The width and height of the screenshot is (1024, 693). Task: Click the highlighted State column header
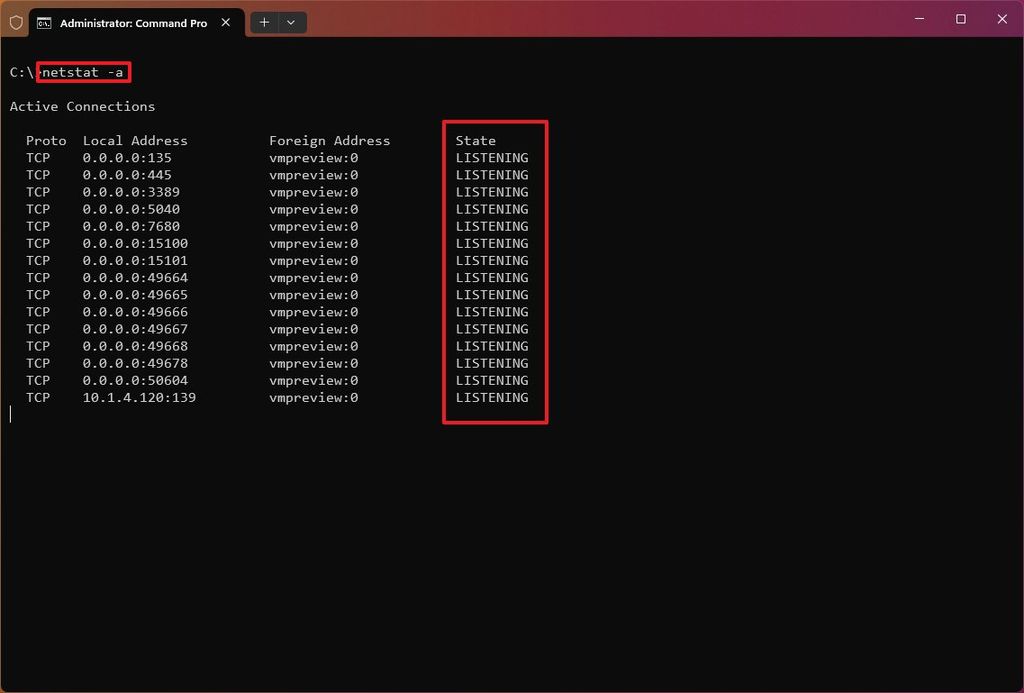point(475,140)
